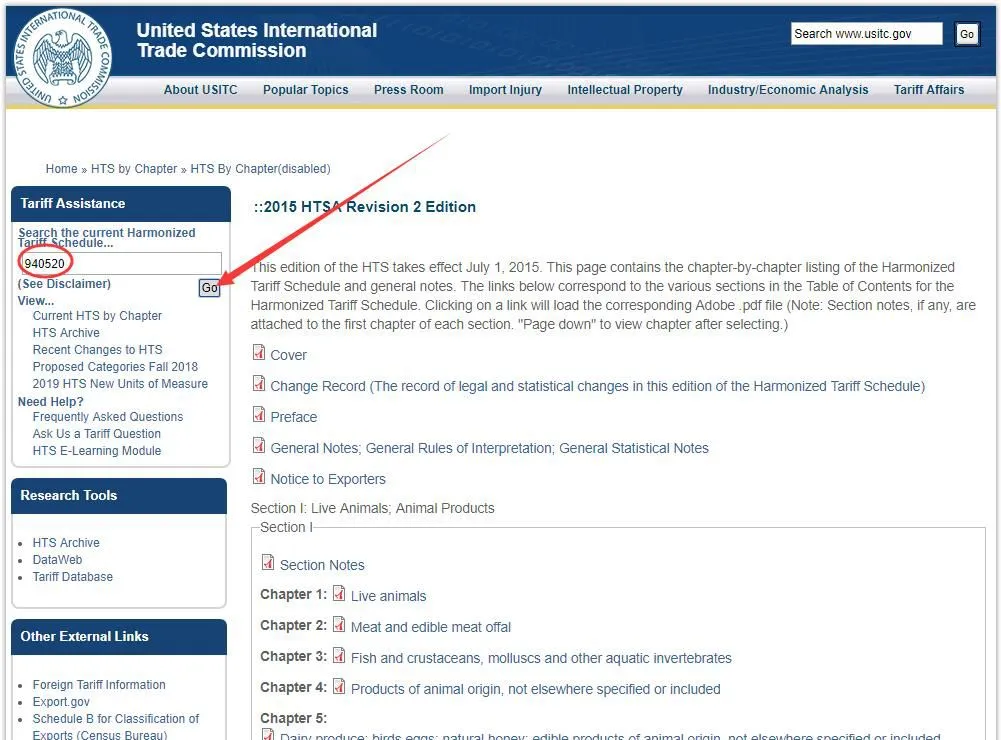1001x740 pixels.
Task: Open the Cover PDF icon
Action: tap(259, 352)
